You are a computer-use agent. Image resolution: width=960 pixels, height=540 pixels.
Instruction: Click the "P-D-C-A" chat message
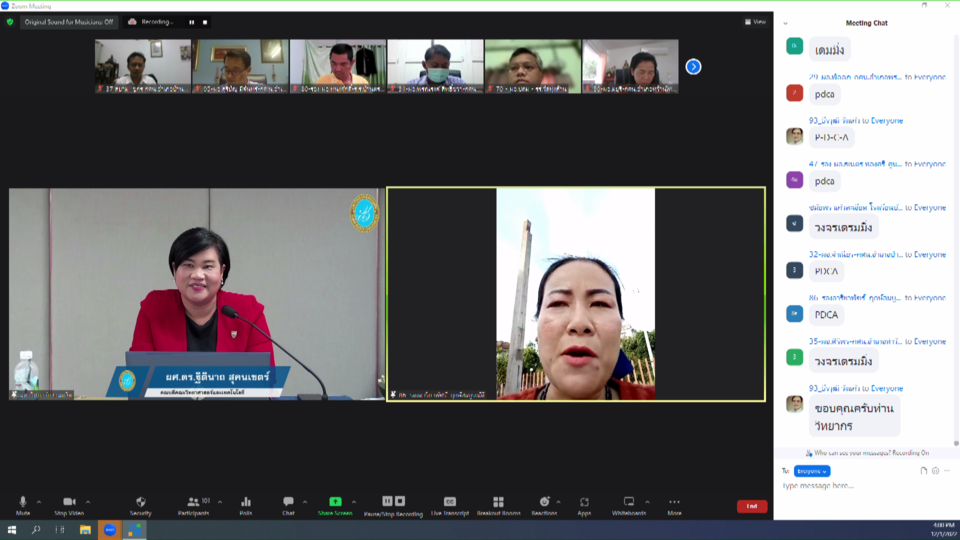(x=831, y=138)
